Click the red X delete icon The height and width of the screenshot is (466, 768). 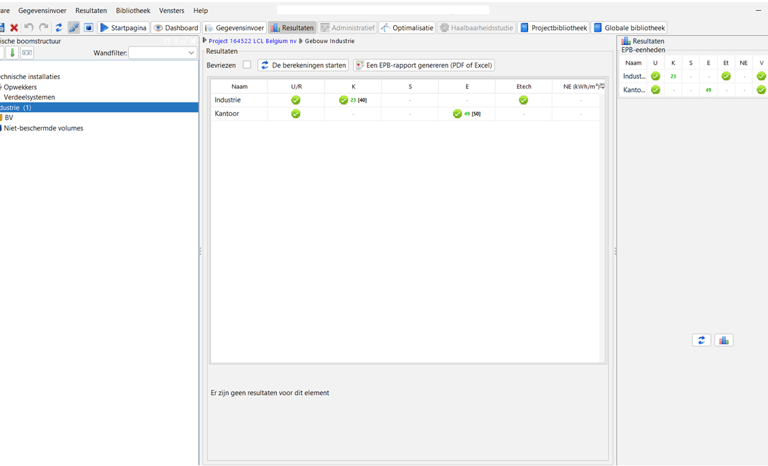(14, 28)
